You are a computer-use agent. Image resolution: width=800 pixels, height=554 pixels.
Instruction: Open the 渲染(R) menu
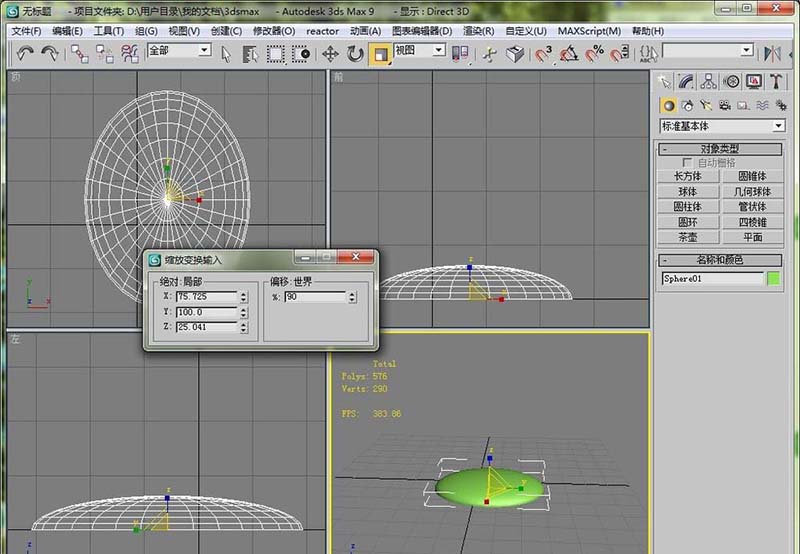[479, 31]
